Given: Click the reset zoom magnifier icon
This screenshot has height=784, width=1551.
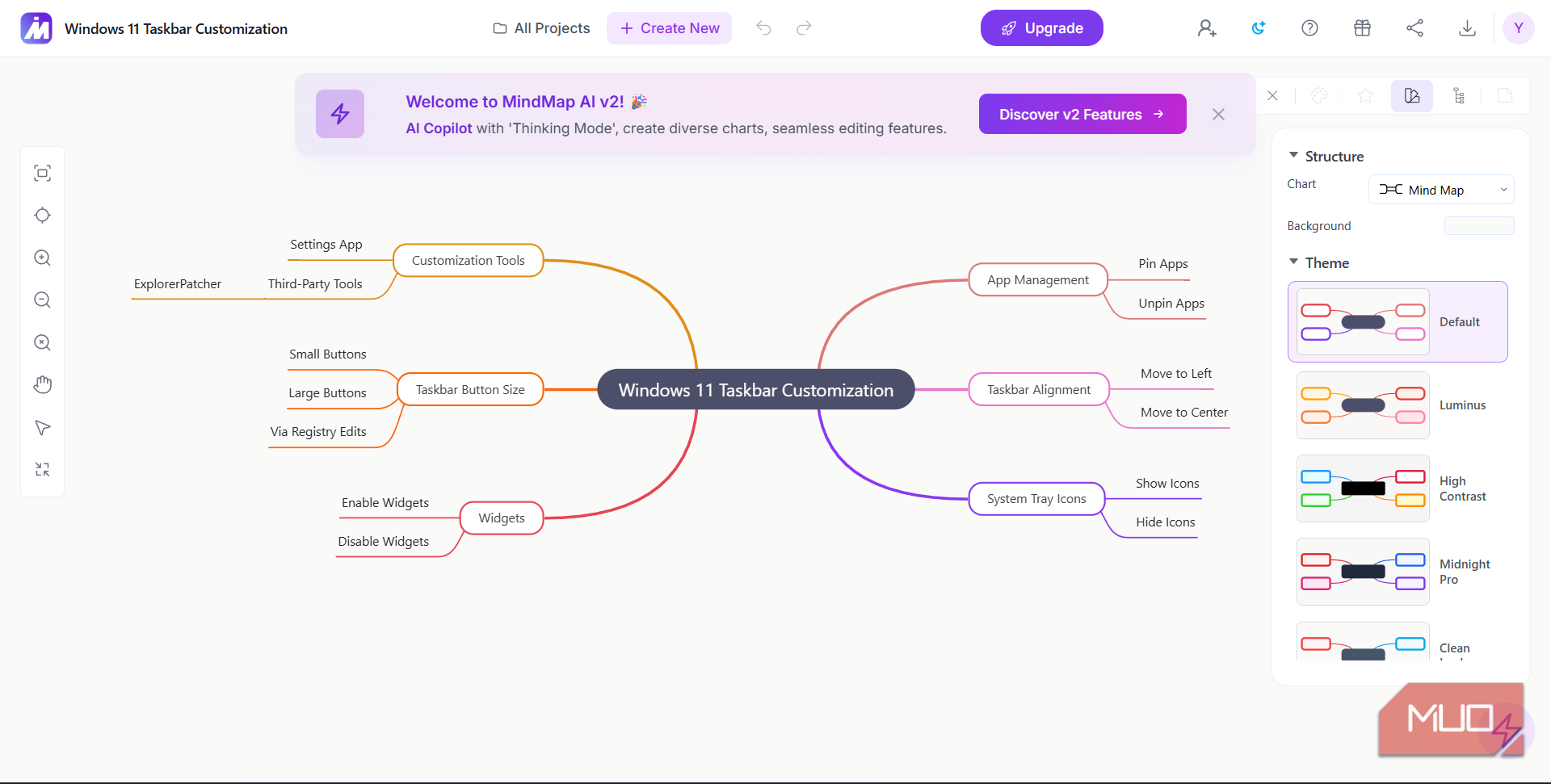Looking at the screenshot, I should [x=43, y=342].
